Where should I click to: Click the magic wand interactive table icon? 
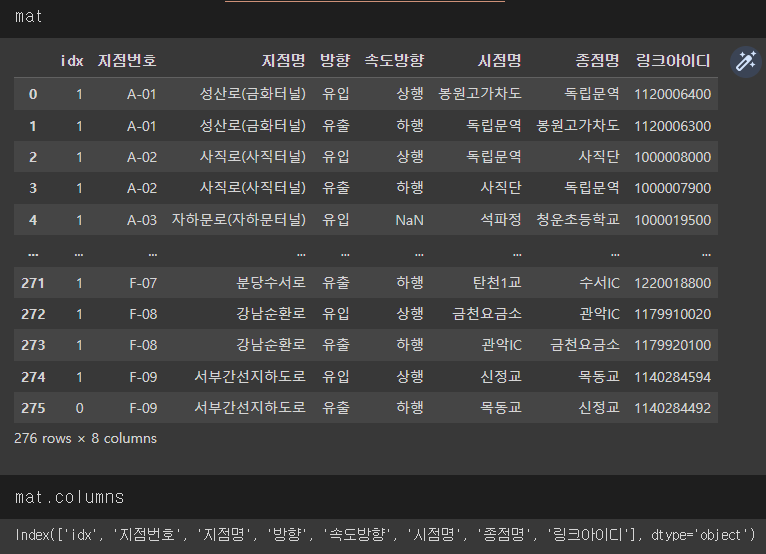point(745,62)
